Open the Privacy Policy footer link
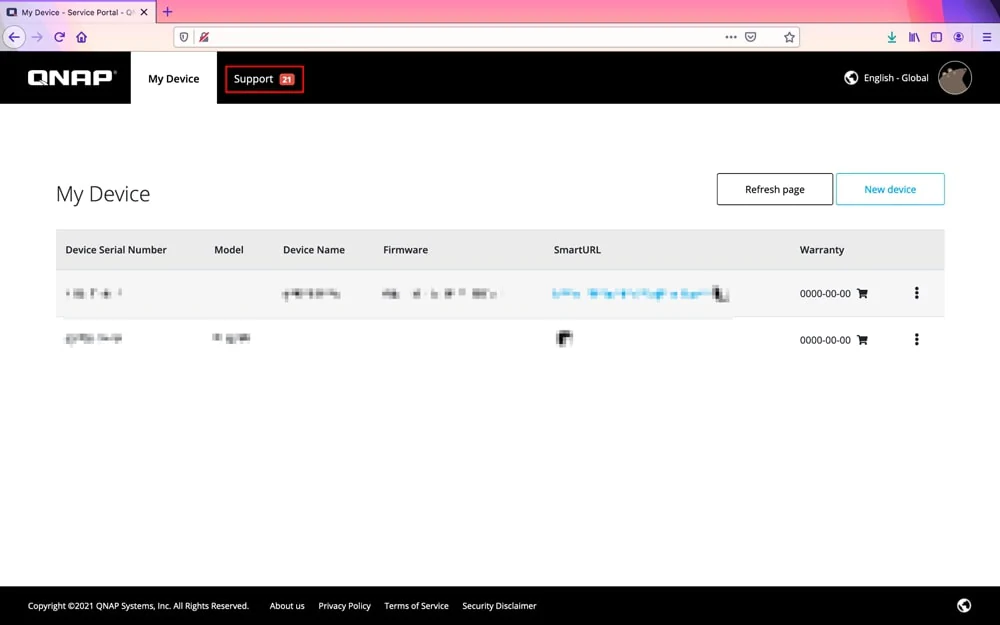 (344, 606)
